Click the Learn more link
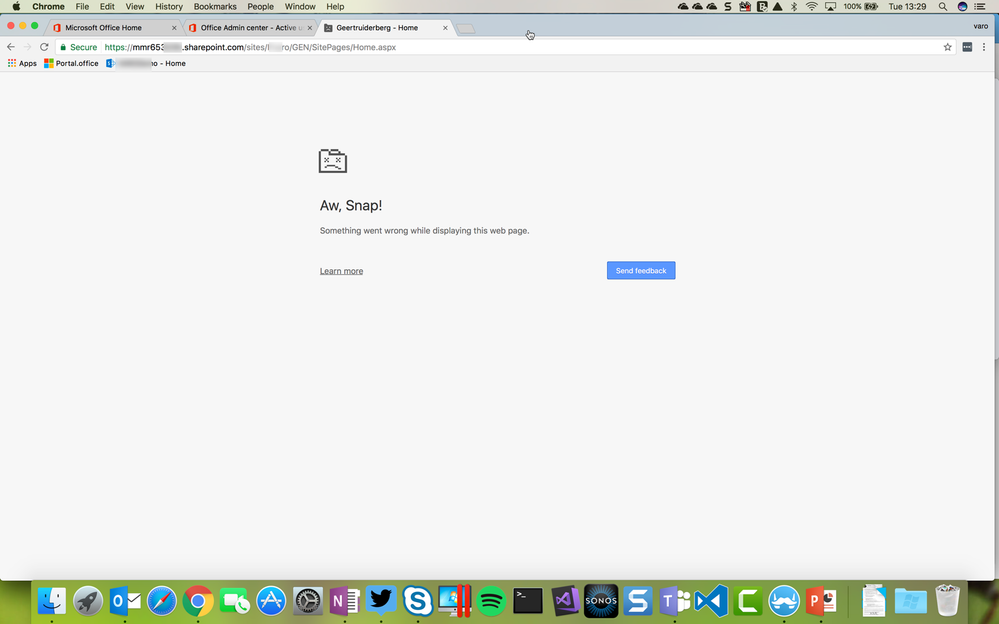999x624 pixels. pyautogui.click(x=341, y=271)
